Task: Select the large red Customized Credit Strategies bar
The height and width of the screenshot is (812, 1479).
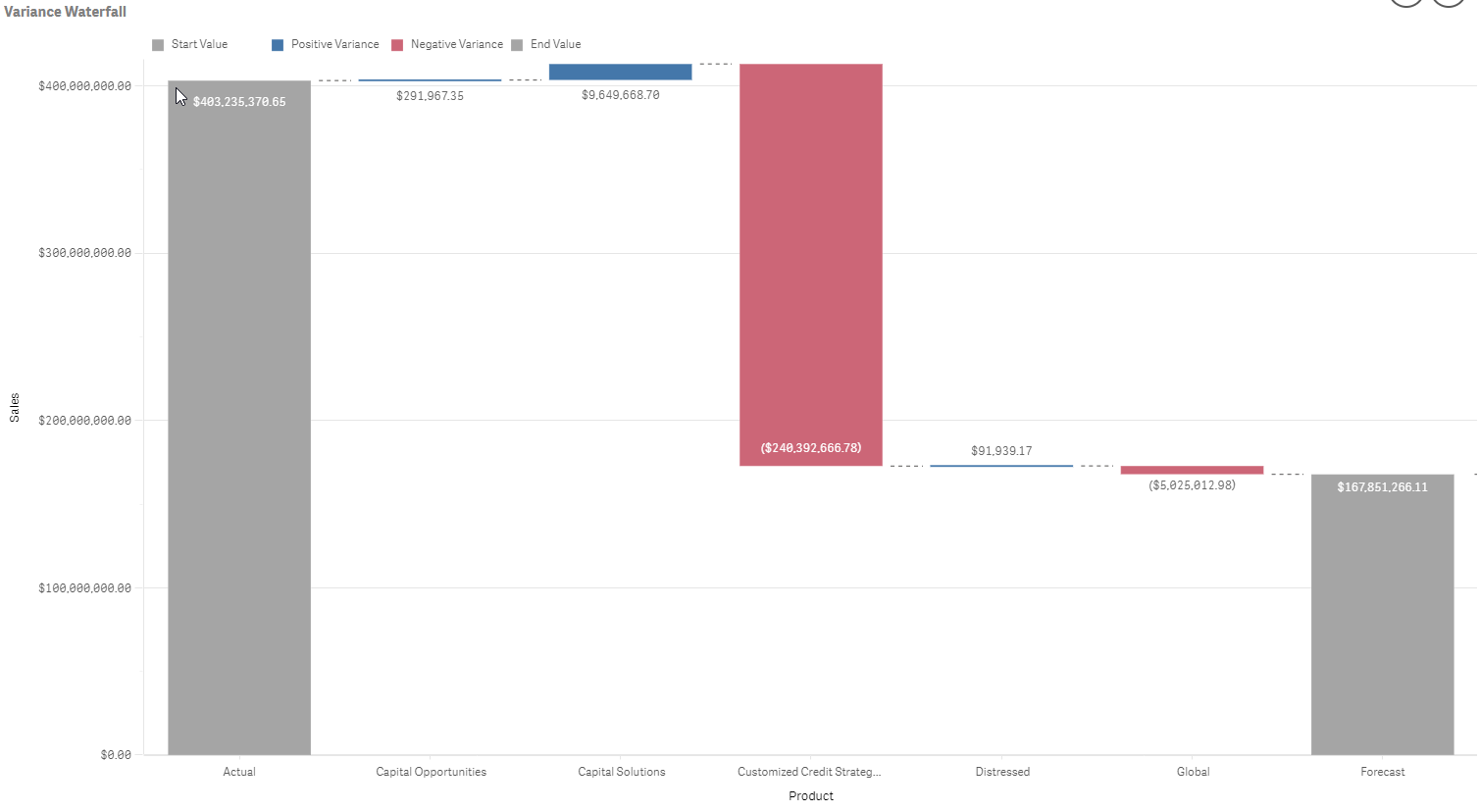Action: click(810, 265)
